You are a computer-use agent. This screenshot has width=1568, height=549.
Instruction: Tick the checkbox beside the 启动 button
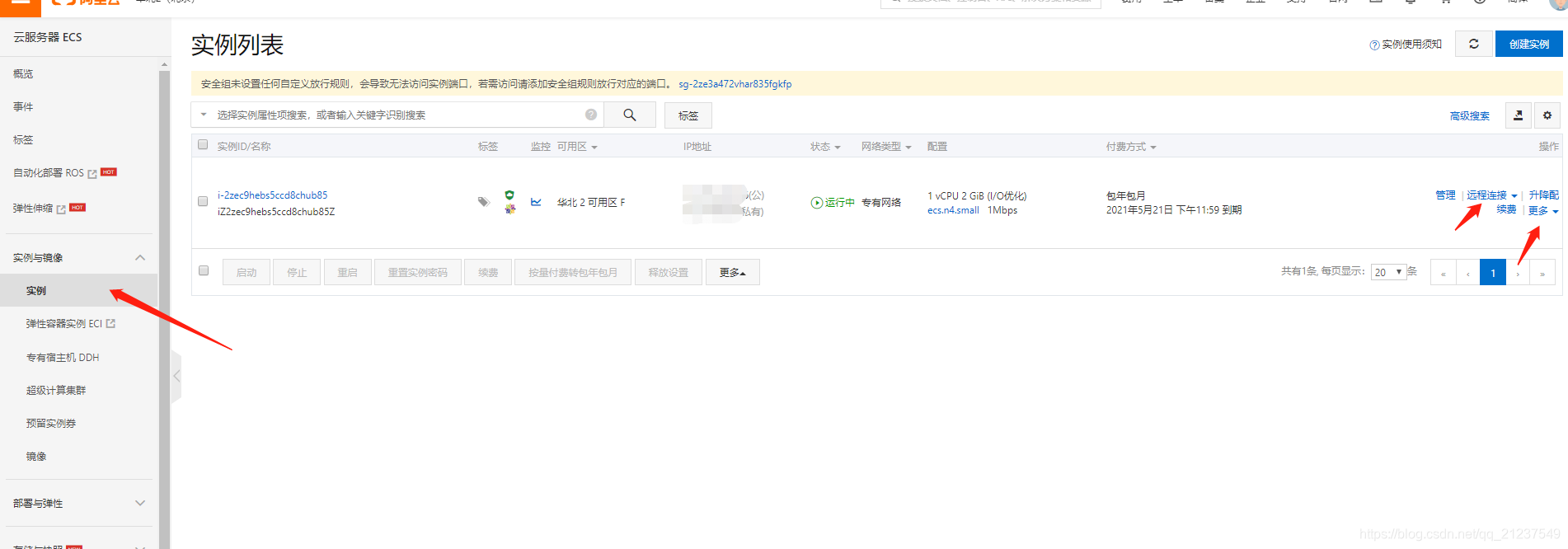(x=204, y=270)
